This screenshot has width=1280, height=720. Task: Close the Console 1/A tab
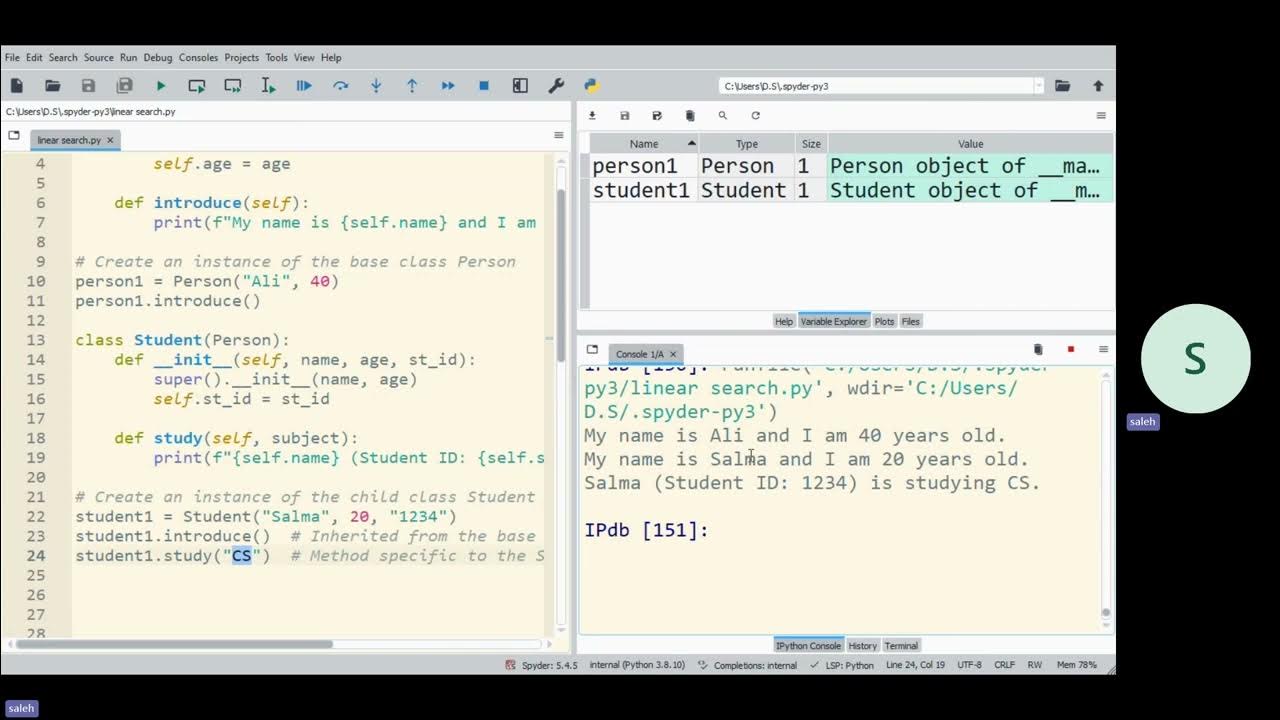click(x=673, y=354)
